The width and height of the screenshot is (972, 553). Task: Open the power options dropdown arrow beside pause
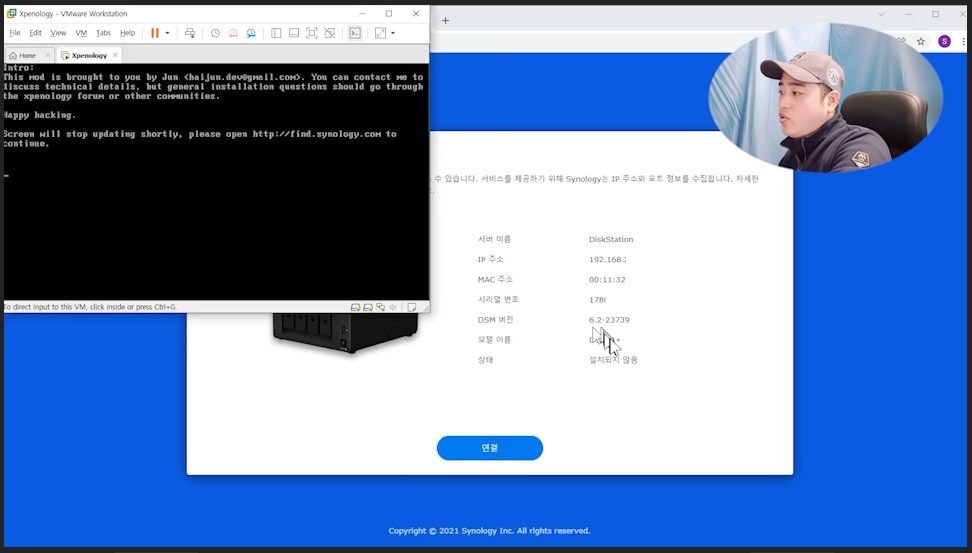point(167,33)
